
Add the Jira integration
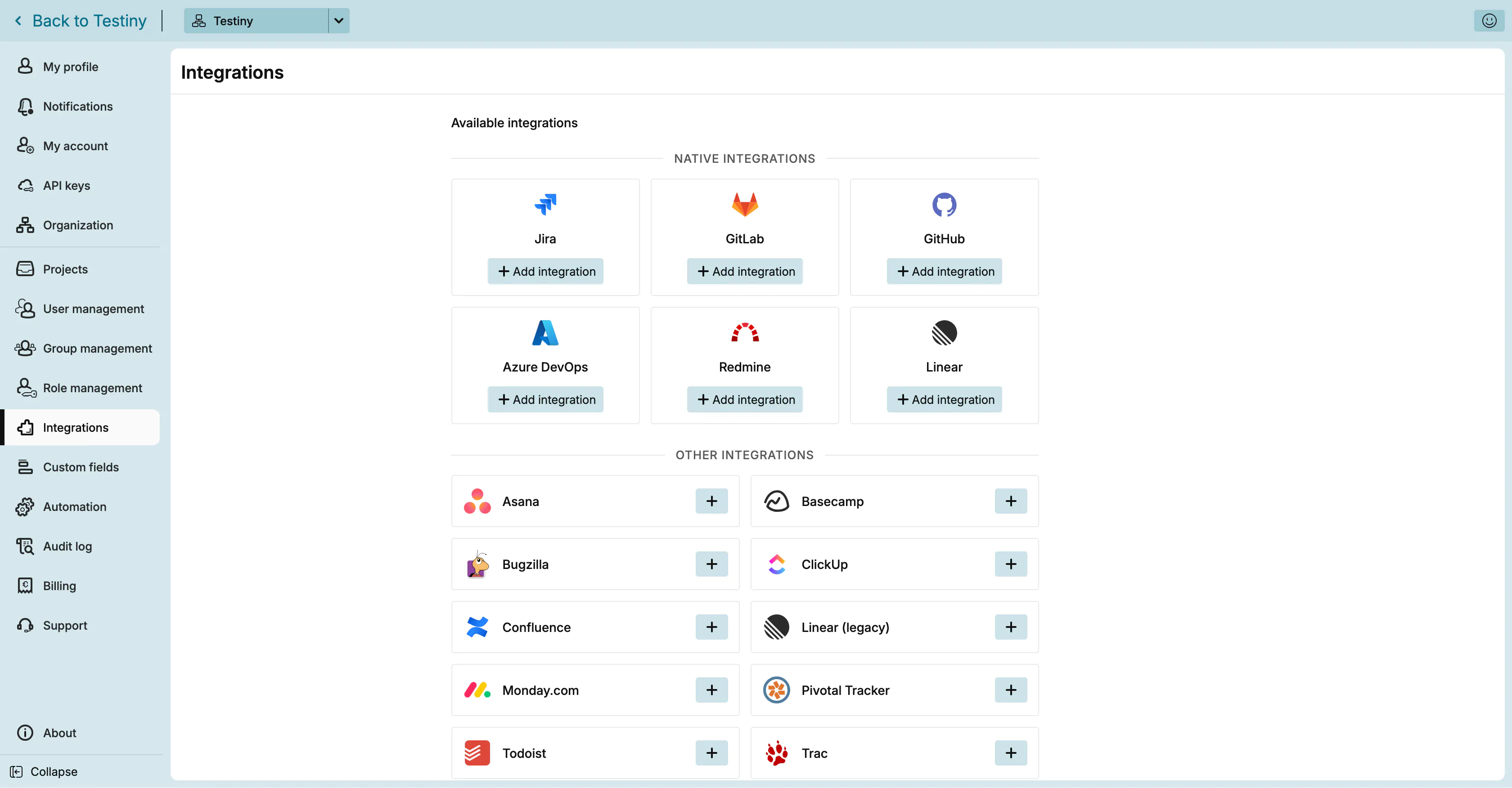(545, 271)
